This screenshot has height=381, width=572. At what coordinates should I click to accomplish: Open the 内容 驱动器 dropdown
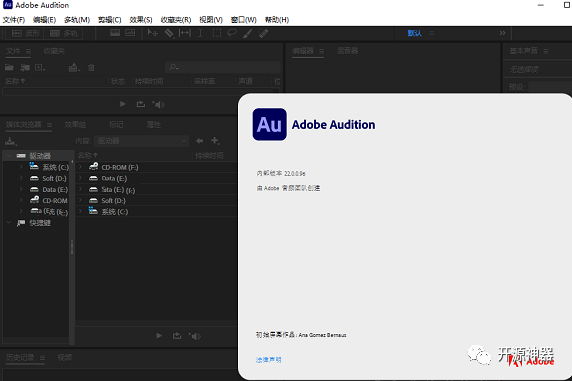point(142,141)
